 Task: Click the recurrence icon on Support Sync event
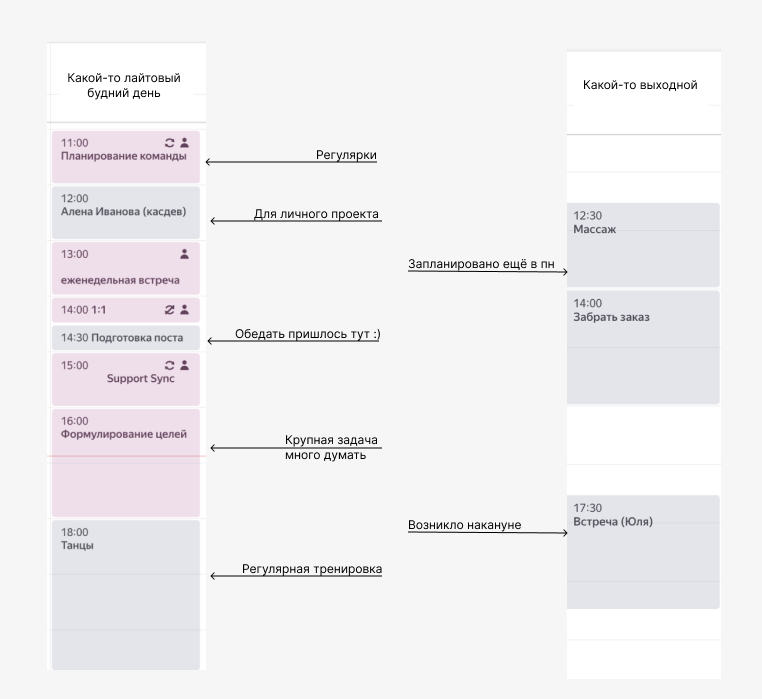[170, 365]
